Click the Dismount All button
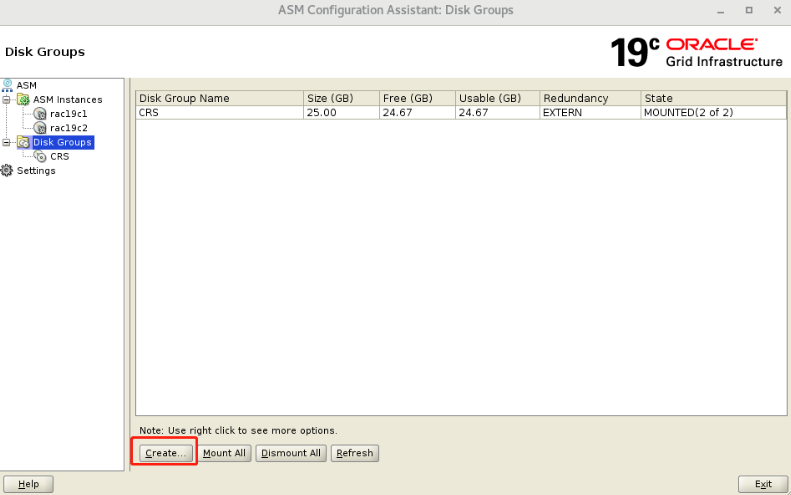The height and width of the screenshot is (495, 791). click(x=291, y=453)
